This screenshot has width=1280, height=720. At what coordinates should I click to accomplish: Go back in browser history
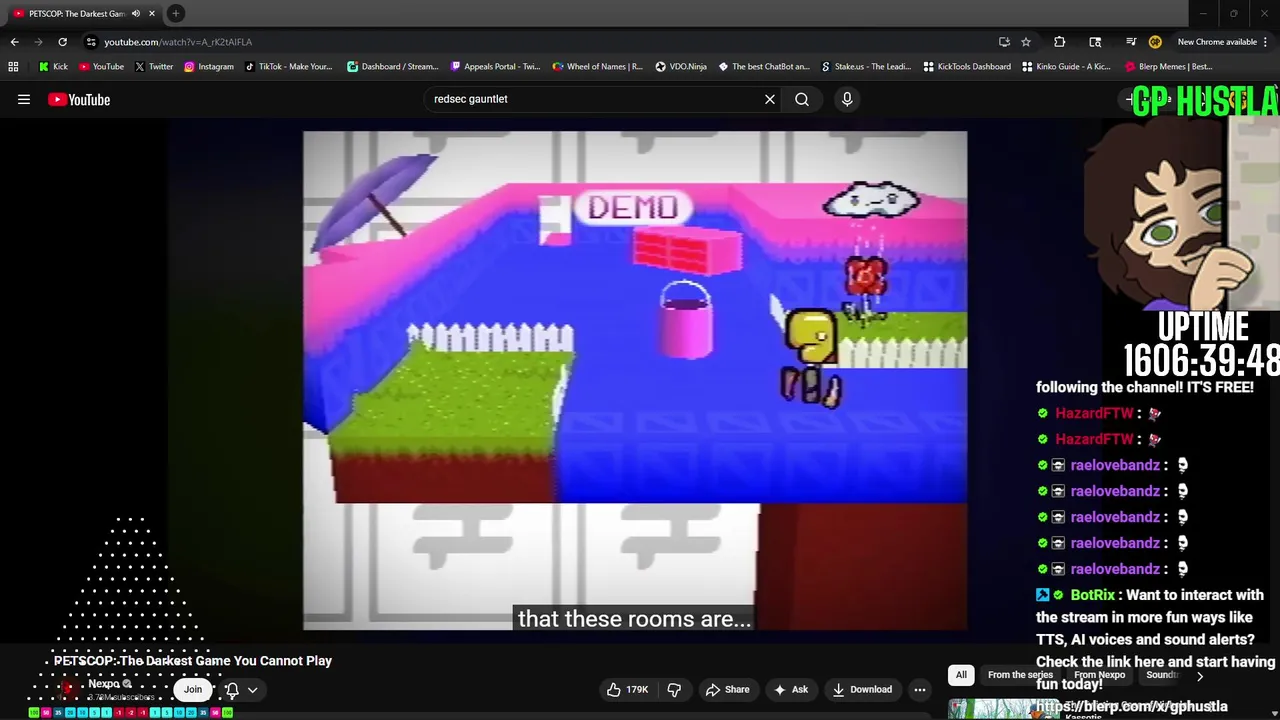pos(14,42)
